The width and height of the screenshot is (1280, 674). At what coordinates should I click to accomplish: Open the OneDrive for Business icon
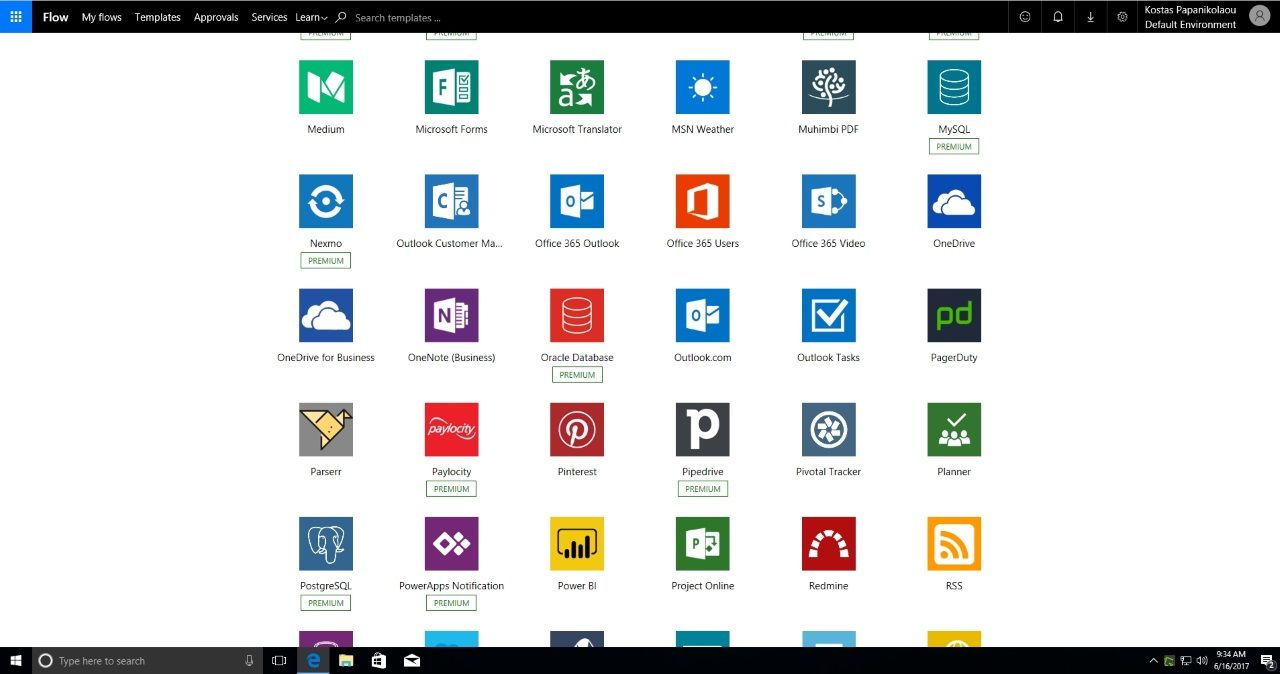click(326, 315)
